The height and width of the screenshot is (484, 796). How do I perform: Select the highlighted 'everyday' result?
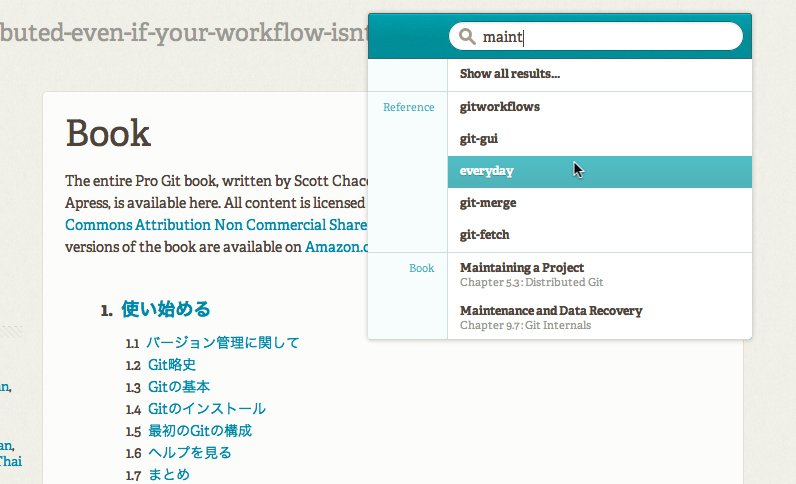point(487,171)
